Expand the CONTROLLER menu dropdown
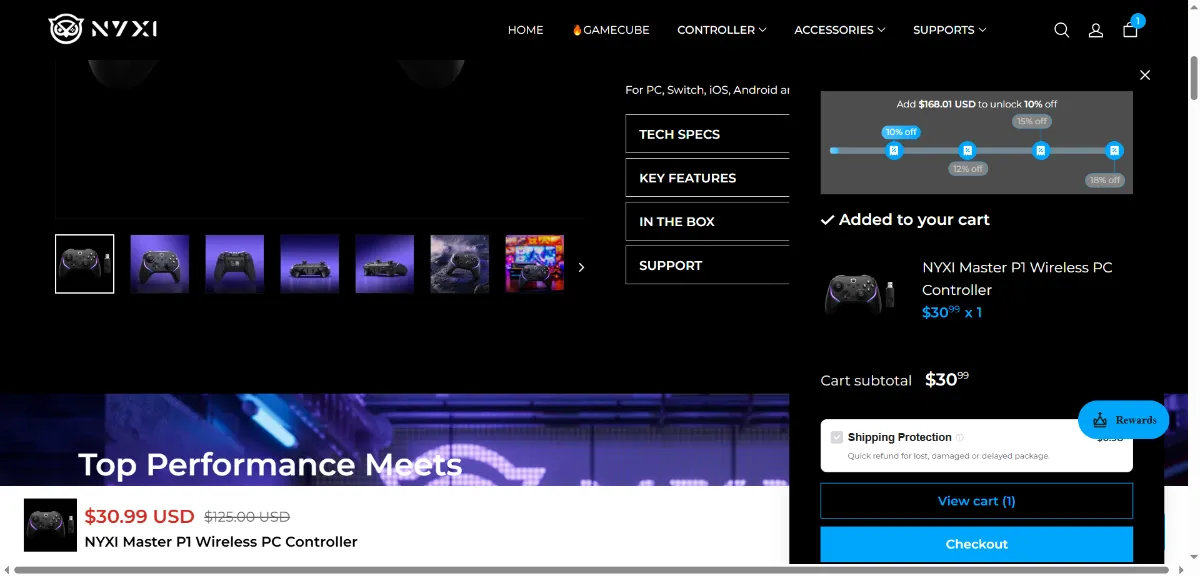 [x=722, y=30]
